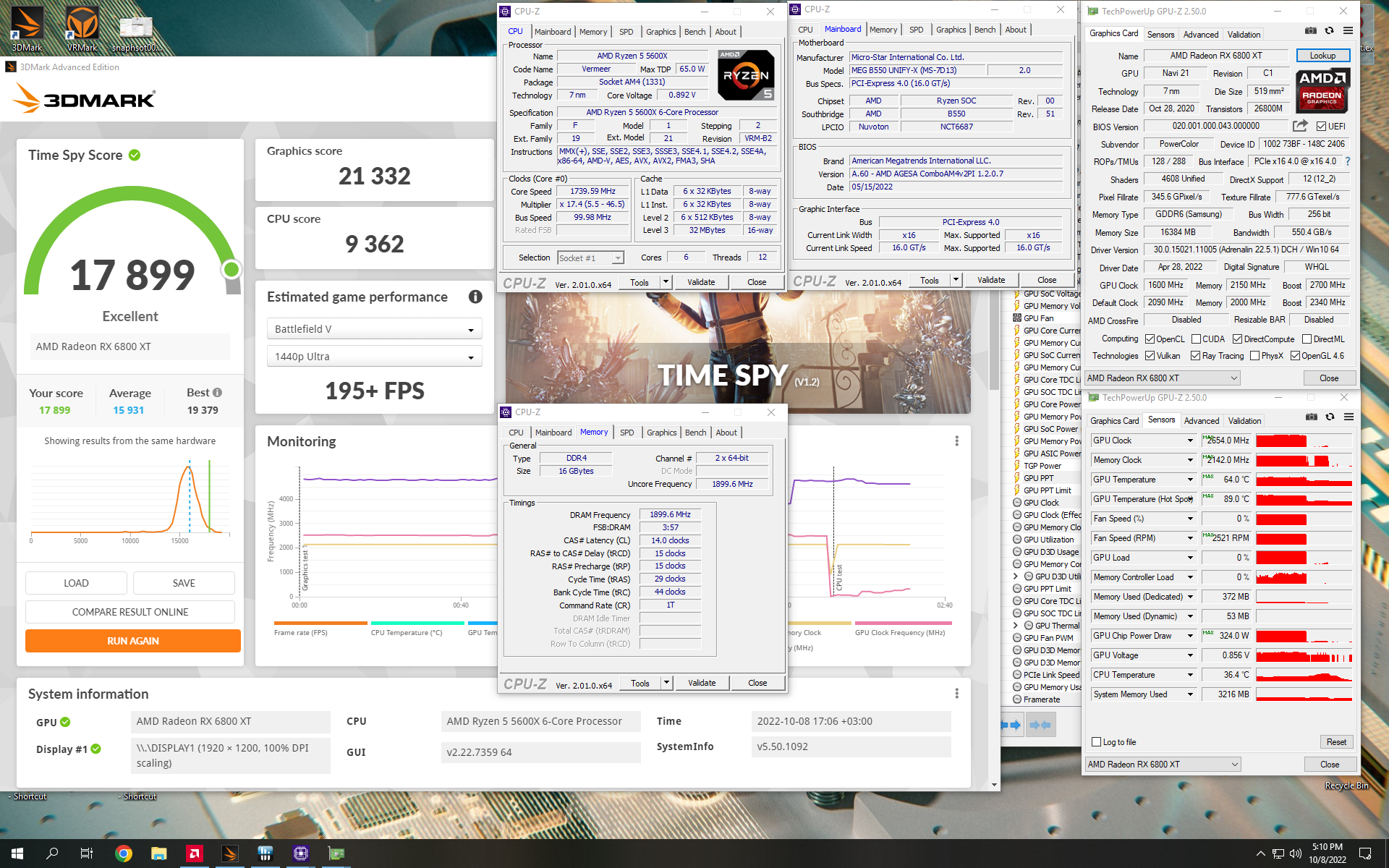
Task: Open the VRMark desktop shortcut
Action: tap(82, 27)
